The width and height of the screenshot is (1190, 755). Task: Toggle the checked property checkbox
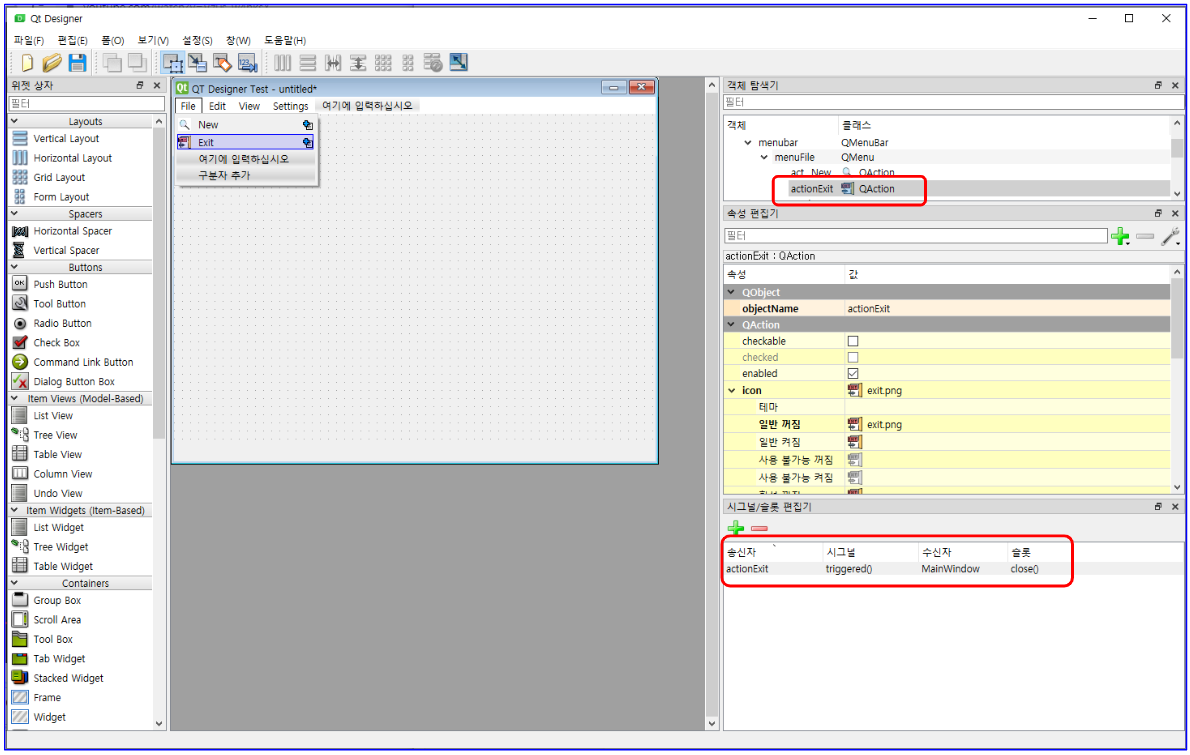[853, 357]
